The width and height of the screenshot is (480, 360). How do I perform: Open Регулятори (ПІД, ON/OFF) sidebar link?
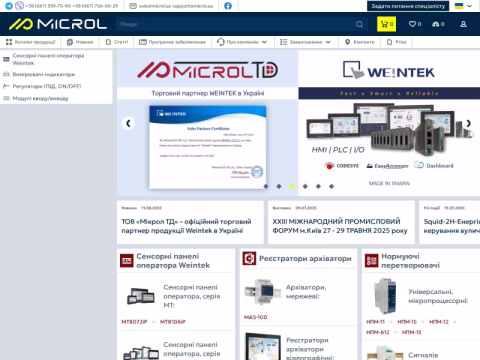click(x=47, y=86)
